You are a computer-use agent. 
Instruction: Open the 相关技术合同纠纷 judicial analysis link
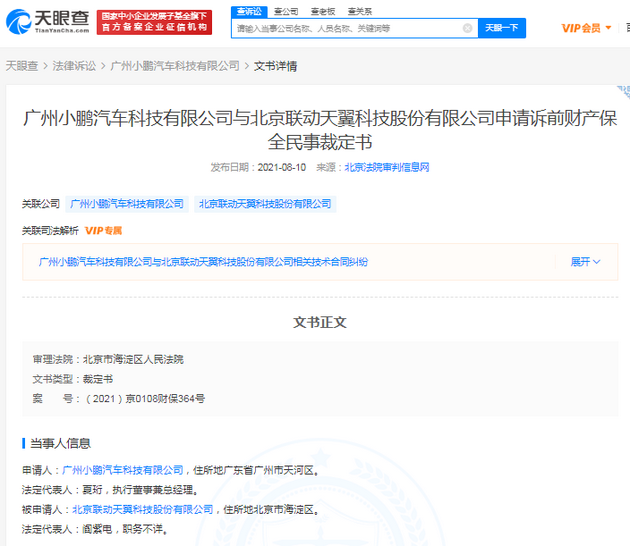pyautogui.click(x=203, y=262)
